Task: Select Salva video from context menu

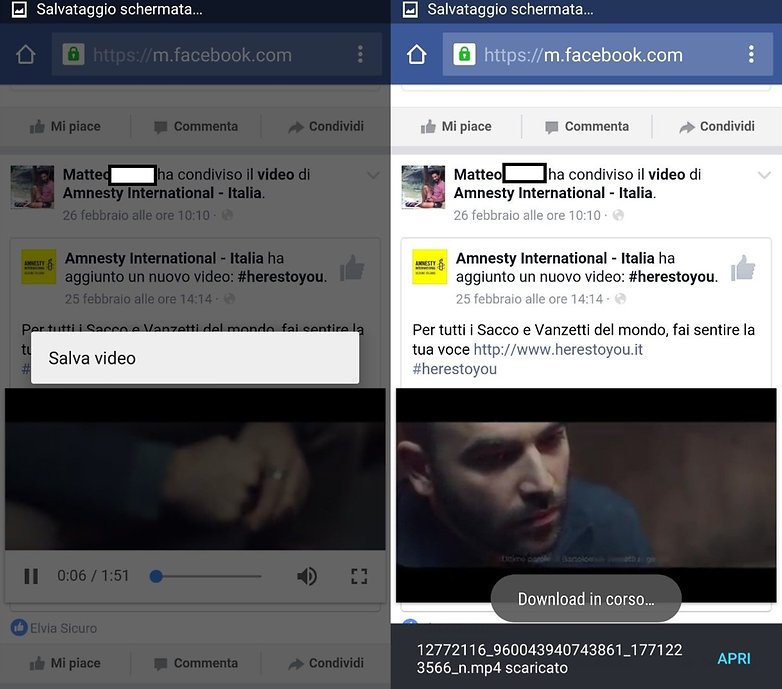Action: (195, 358)
